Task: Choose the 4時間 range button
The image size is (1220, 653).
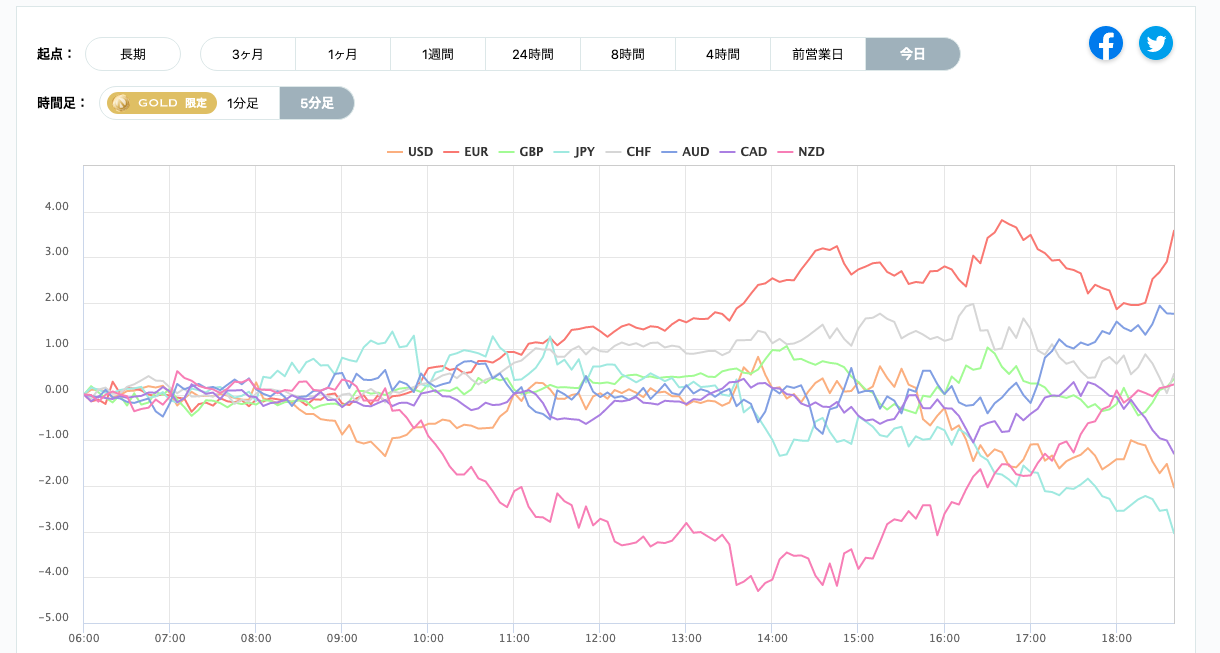Action: pyautogui.click(x=723, y=54)
